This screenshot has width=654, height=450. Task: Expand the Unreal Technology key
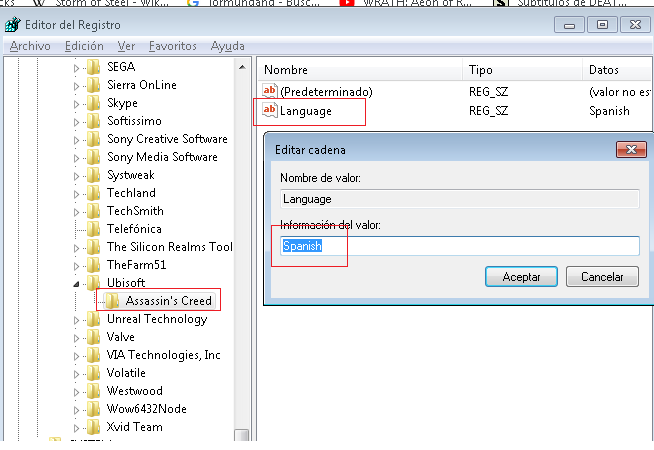(x=76, y=320)
